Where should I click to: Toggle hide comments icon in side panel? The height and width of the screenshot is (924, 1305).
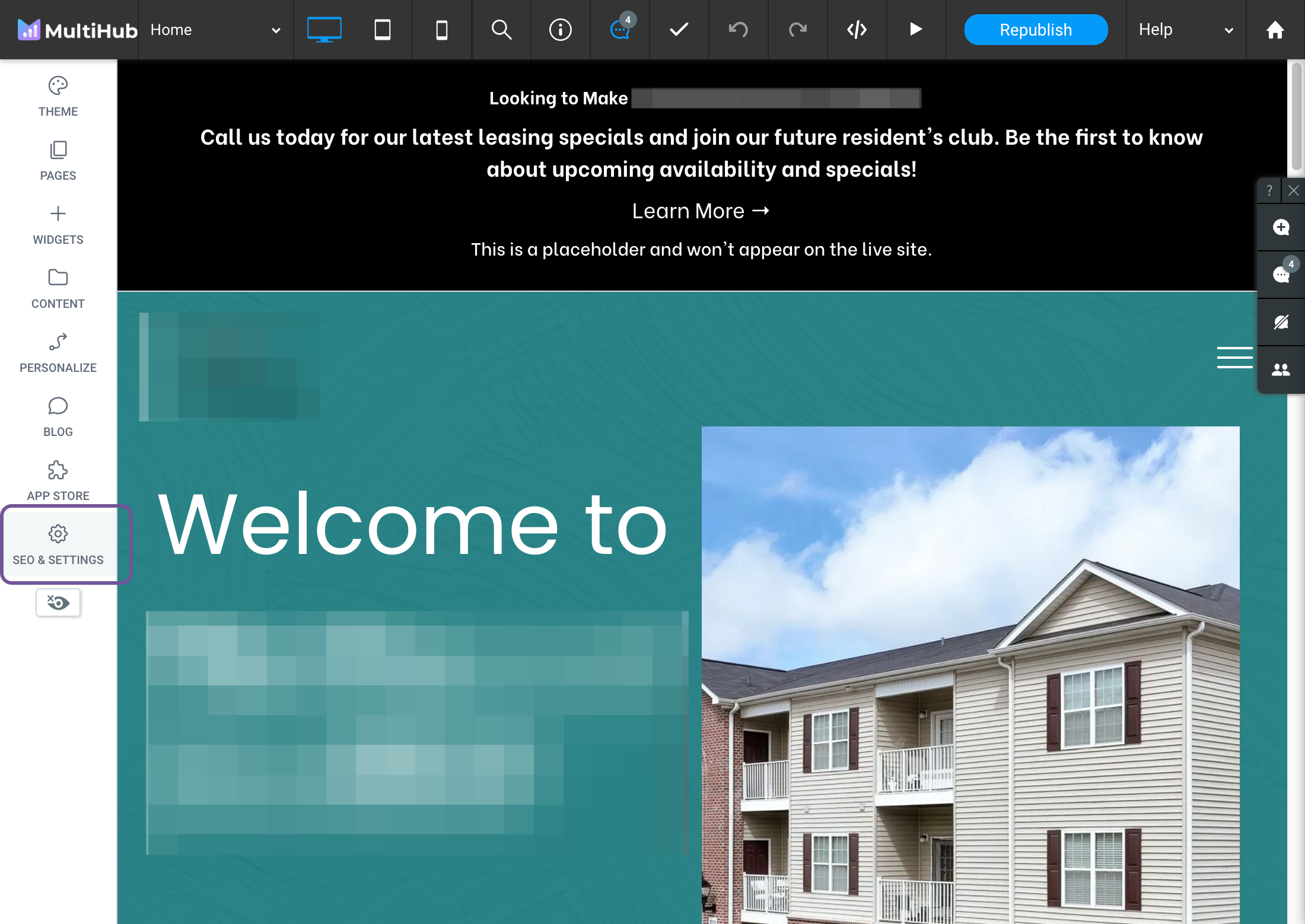(x=1281, y=322)
